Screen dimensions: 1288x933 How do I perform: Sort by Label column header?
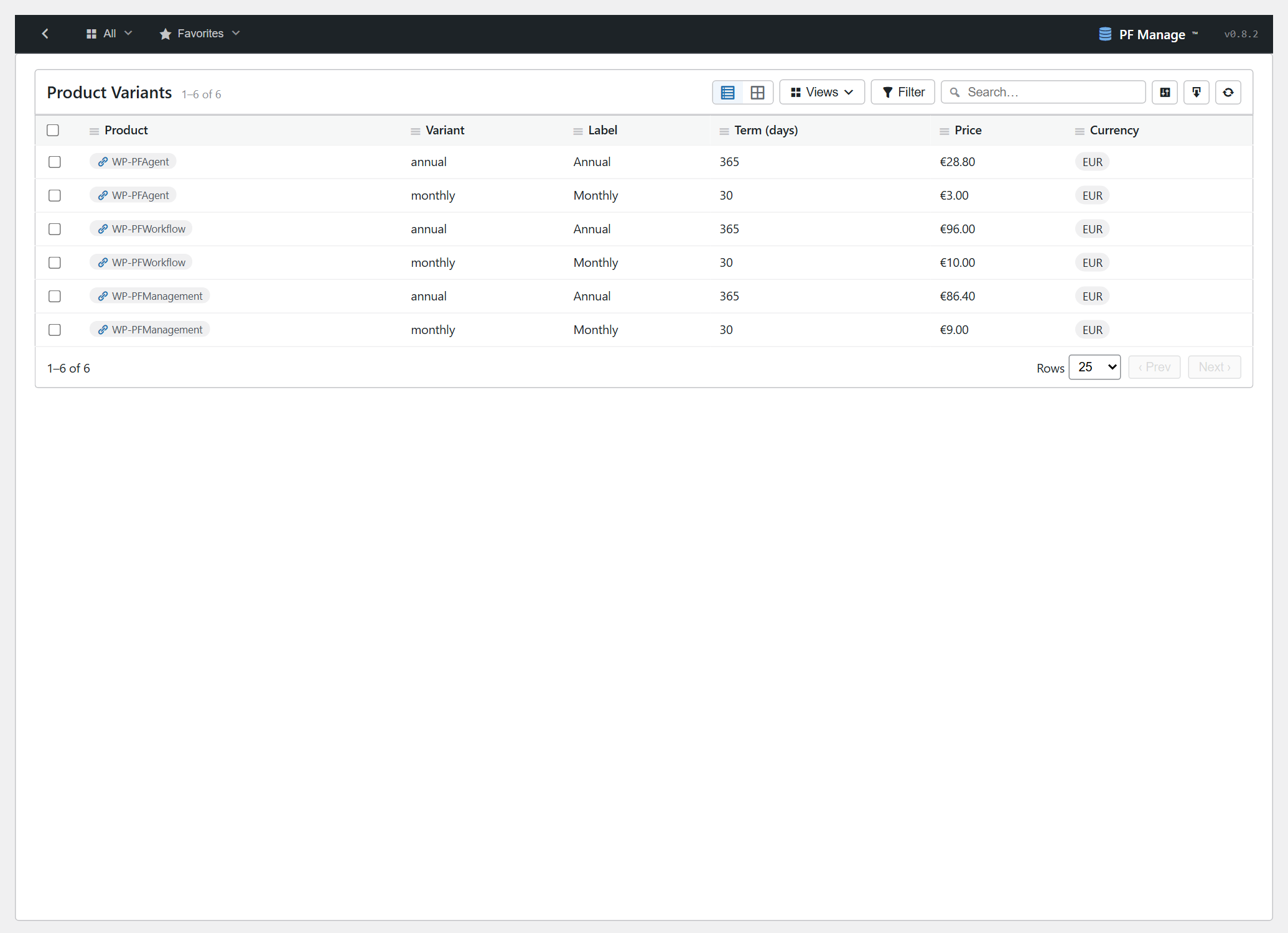pyautogui.click(x=602, y=130)
